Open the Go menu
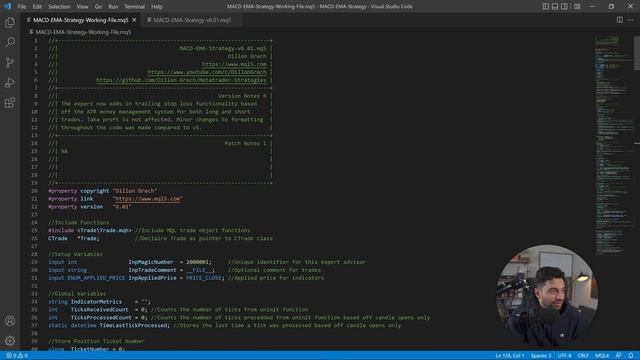Image resolution: width=640 pixels, height=360 pixels. click(98, 7)
